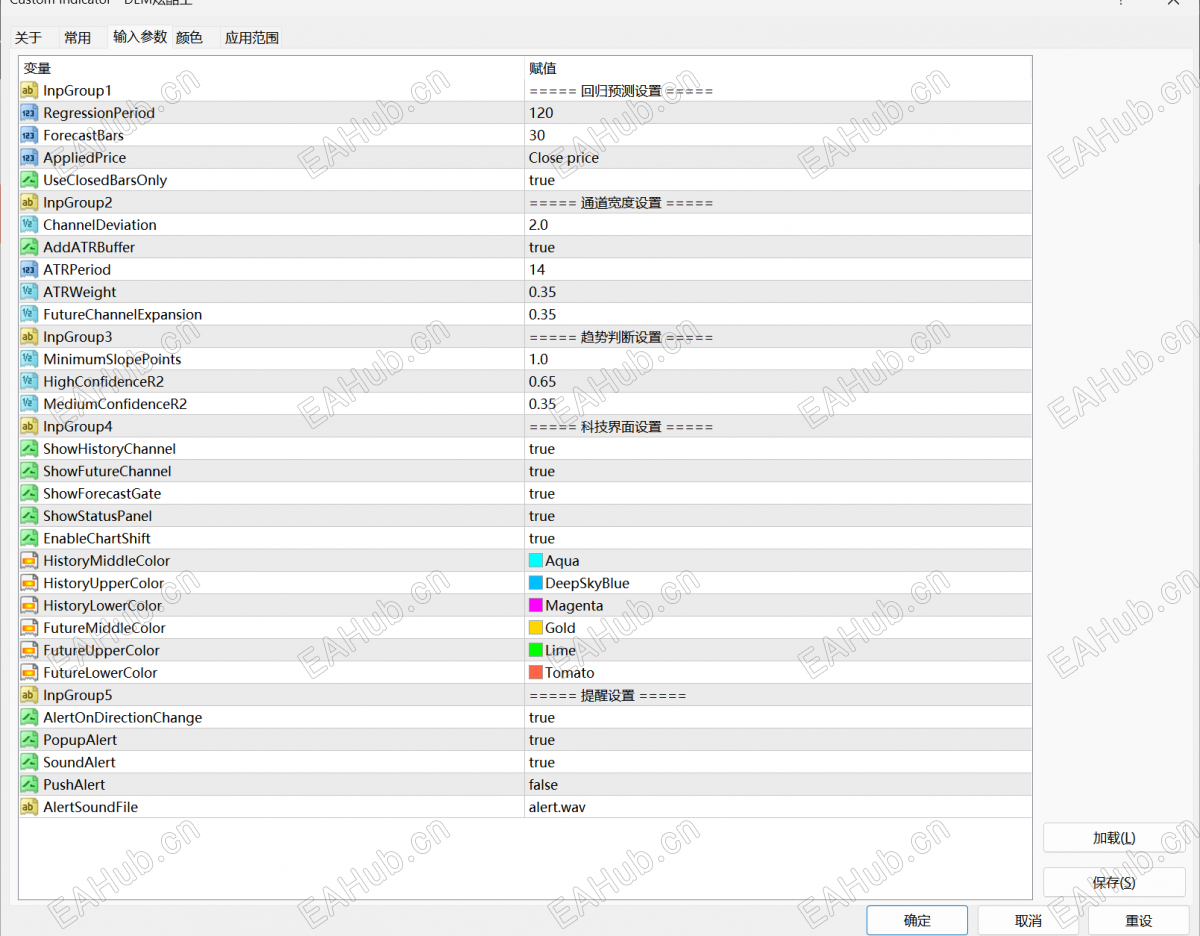This screenshot has width=1200, height=936.
Task: Open the 应用范围 tab
Action: tap(252, 38)
